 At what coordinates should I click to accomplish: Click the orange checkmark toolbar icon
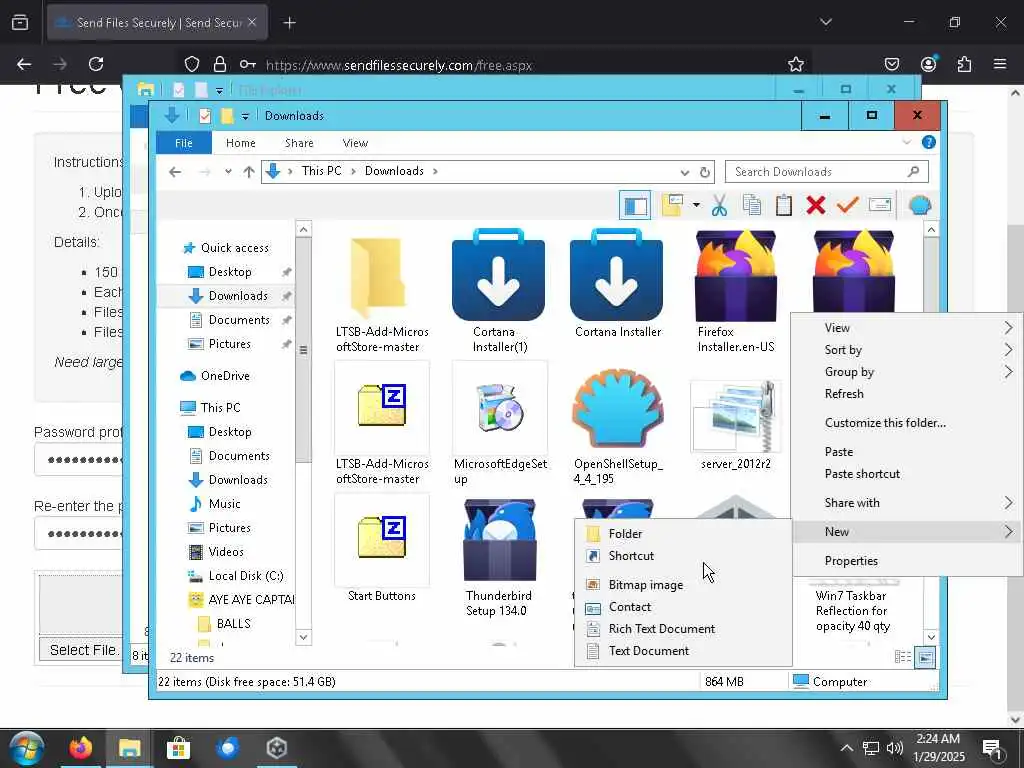[848, 206]
